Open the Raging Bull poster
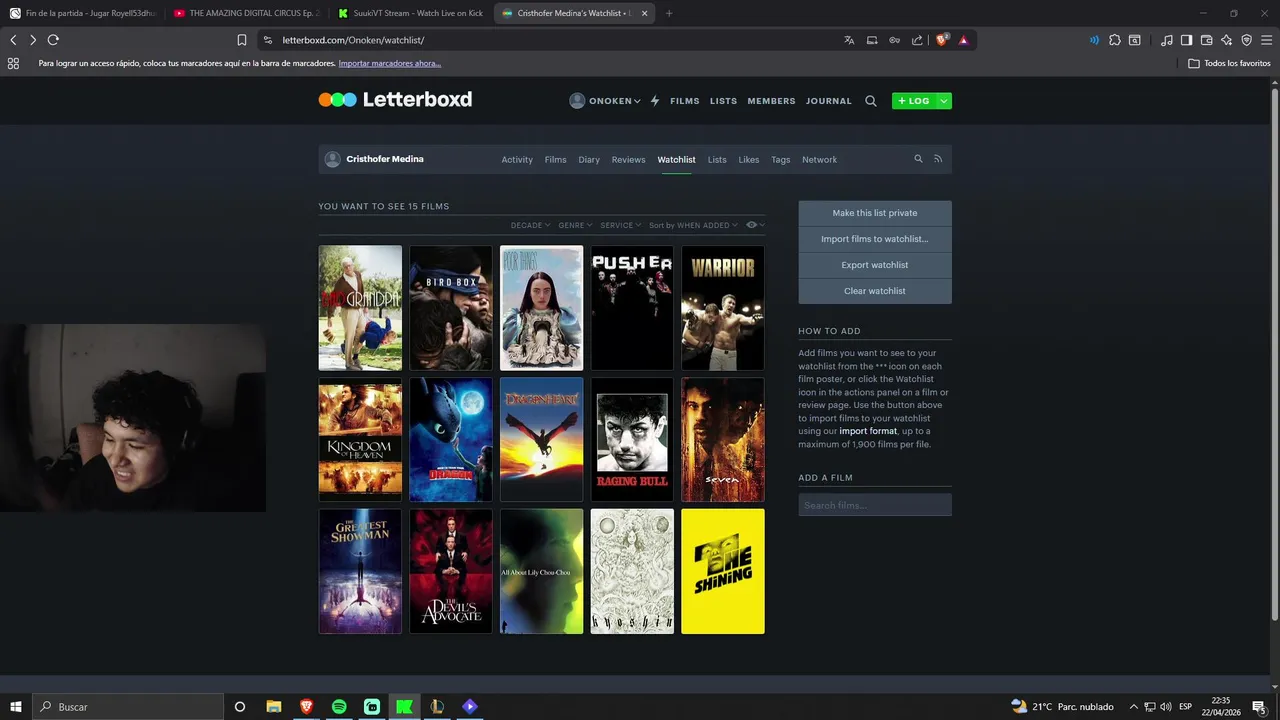Viewport: 1280px width, 720px height. [x=632, y=439]
